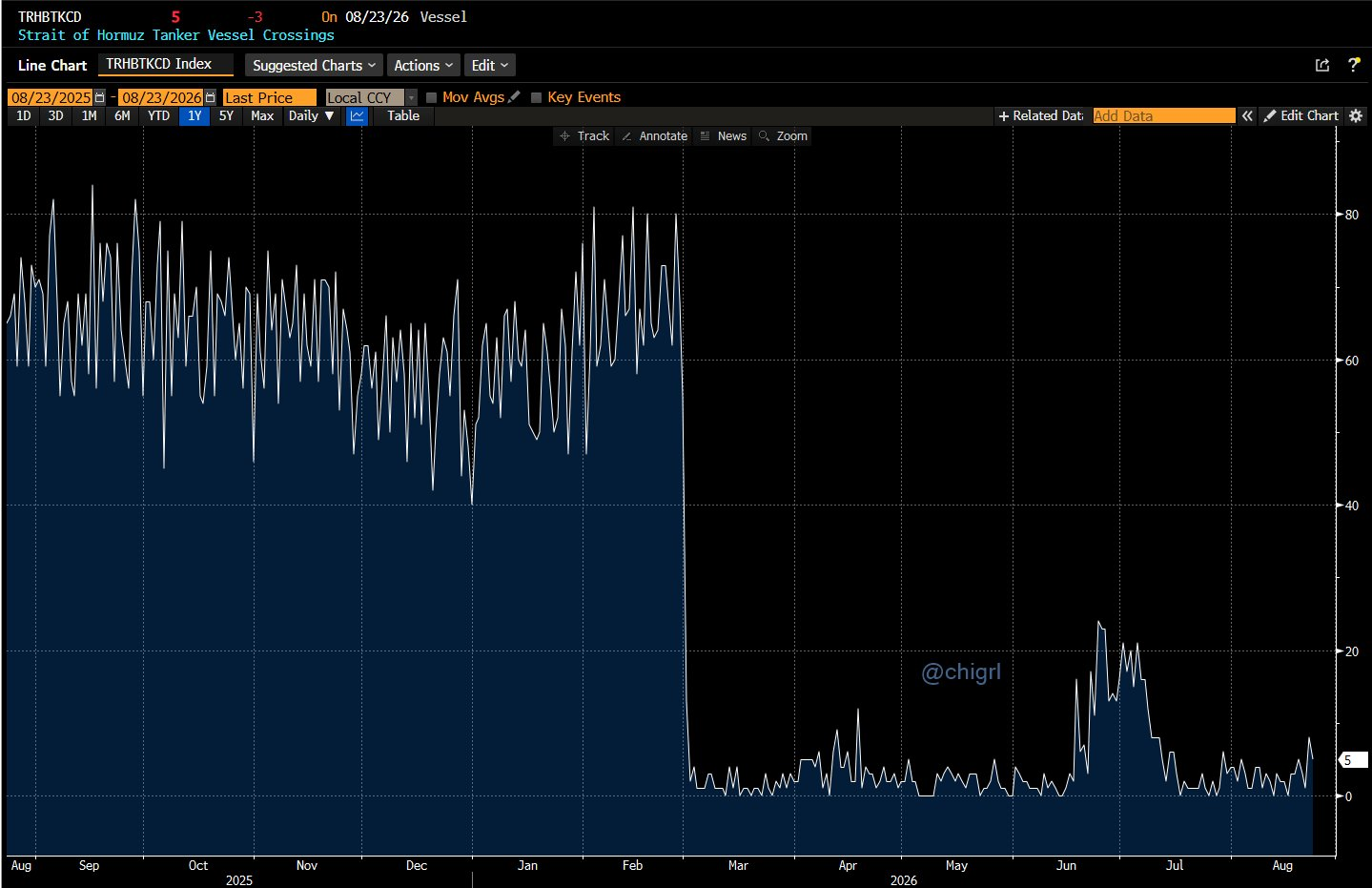
Task: Activate the Zoom magnifier tool
Action: point(783,136)
